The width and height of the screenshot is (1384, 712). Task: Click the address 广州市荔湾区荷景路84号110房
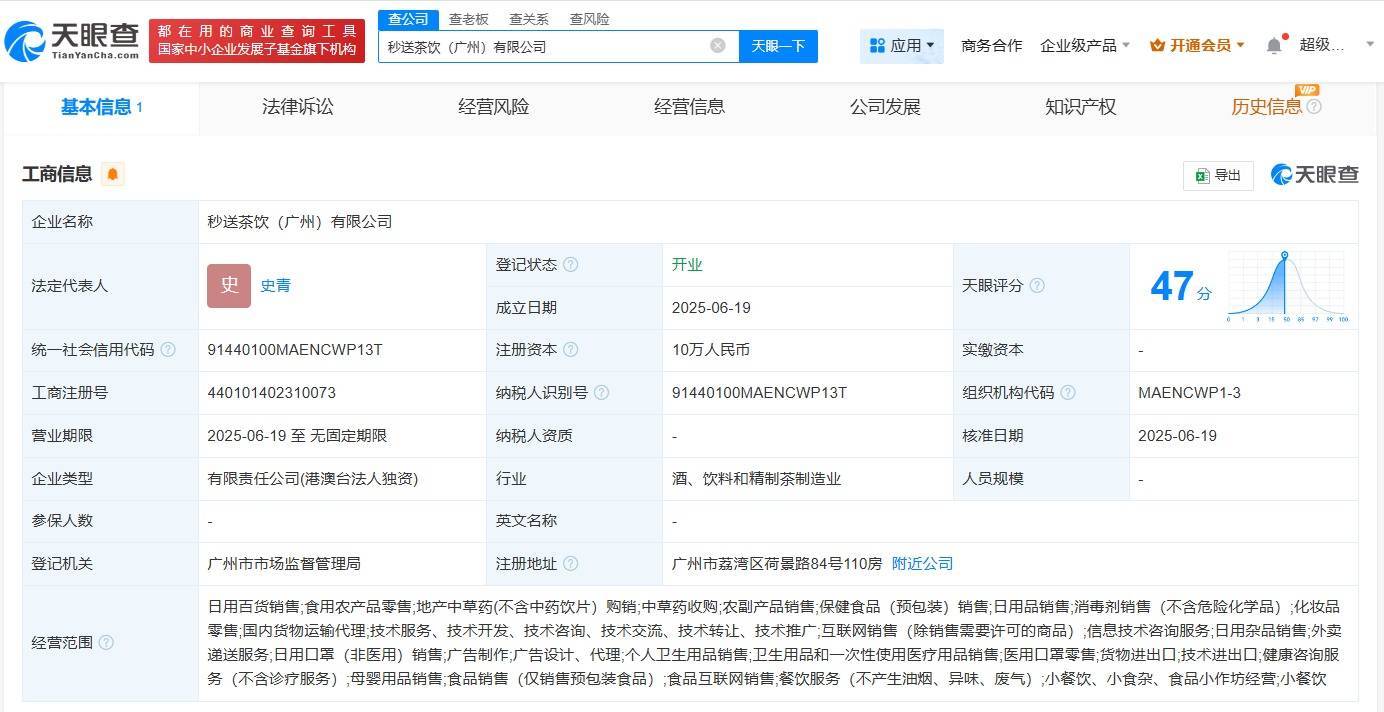(777, 564)
